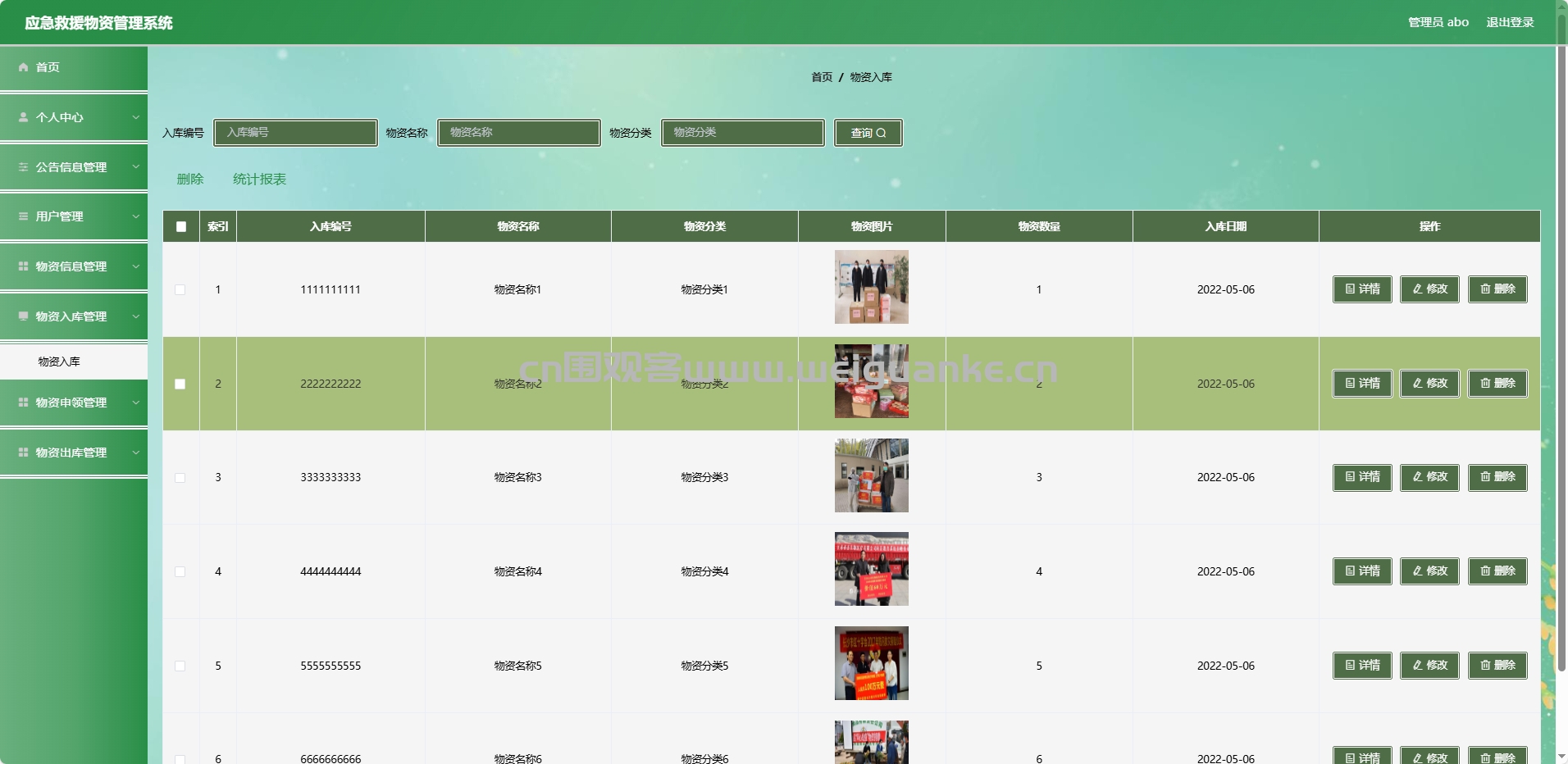Click 修改 for row 2222222222
This screenshot has height=764, width=1568.
[1429, 384]
